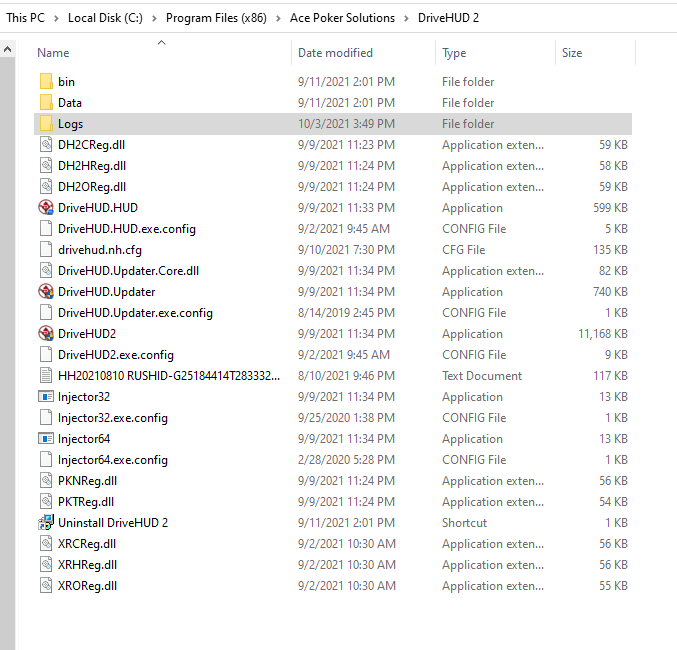The width and height of the screenshot is (677, 650).
Task: Select the Data folder icon
Action: point(46,103)
